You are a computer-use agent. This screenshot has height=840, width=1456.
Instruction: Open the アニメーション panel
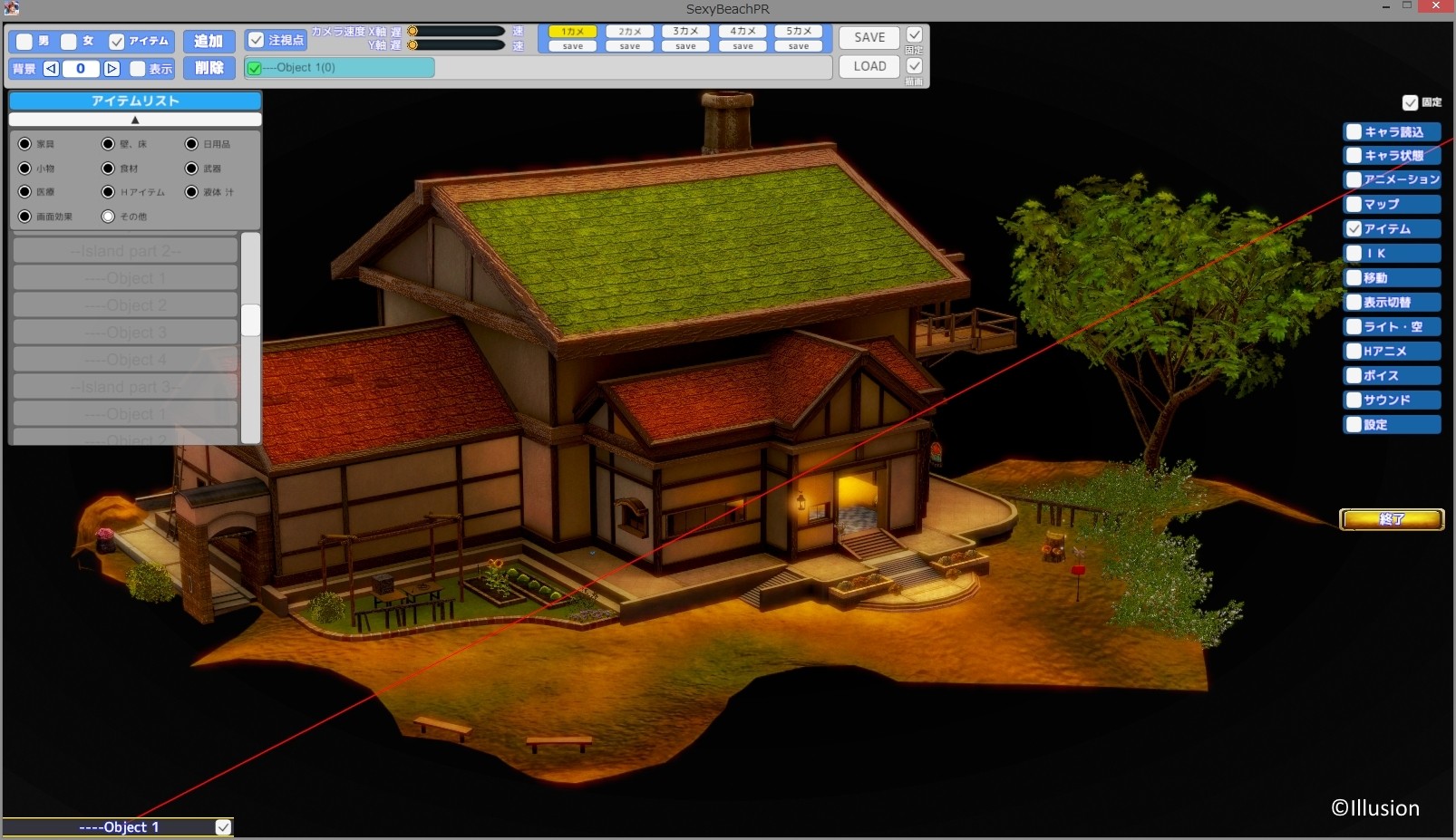[x=1392, y=179]
